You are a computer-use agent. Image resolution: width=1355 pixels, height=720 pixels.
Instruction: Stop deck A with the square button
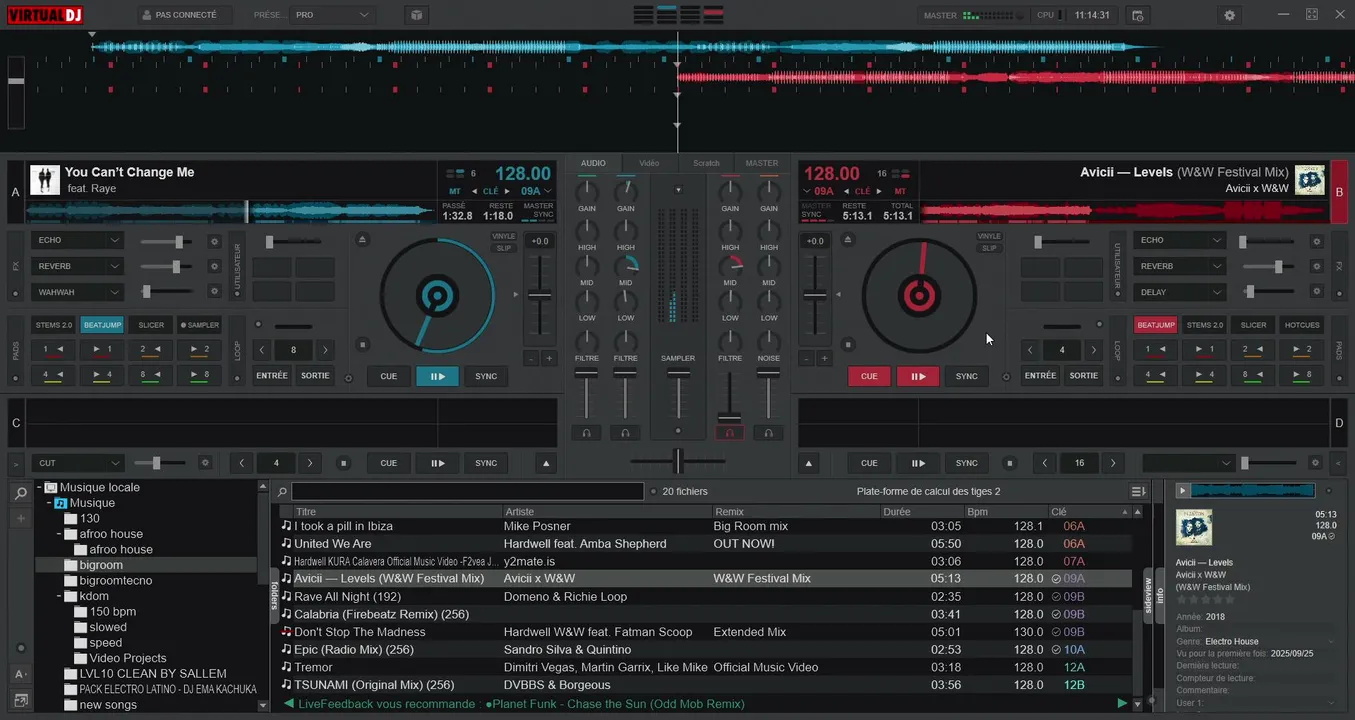click(362, 345)
